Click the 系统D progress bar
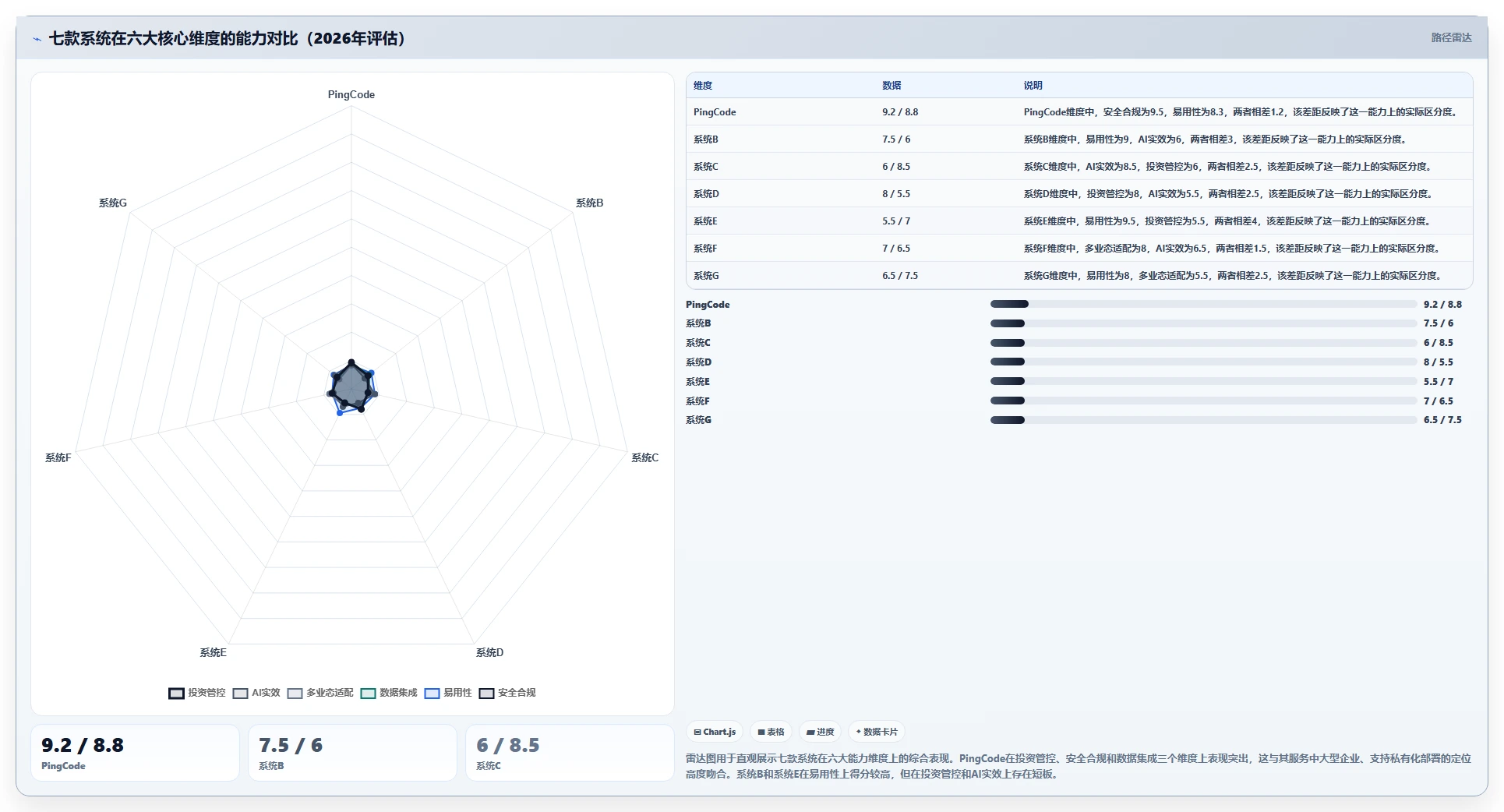Viewport: 1504px width, 812px height. point(1203,362)
